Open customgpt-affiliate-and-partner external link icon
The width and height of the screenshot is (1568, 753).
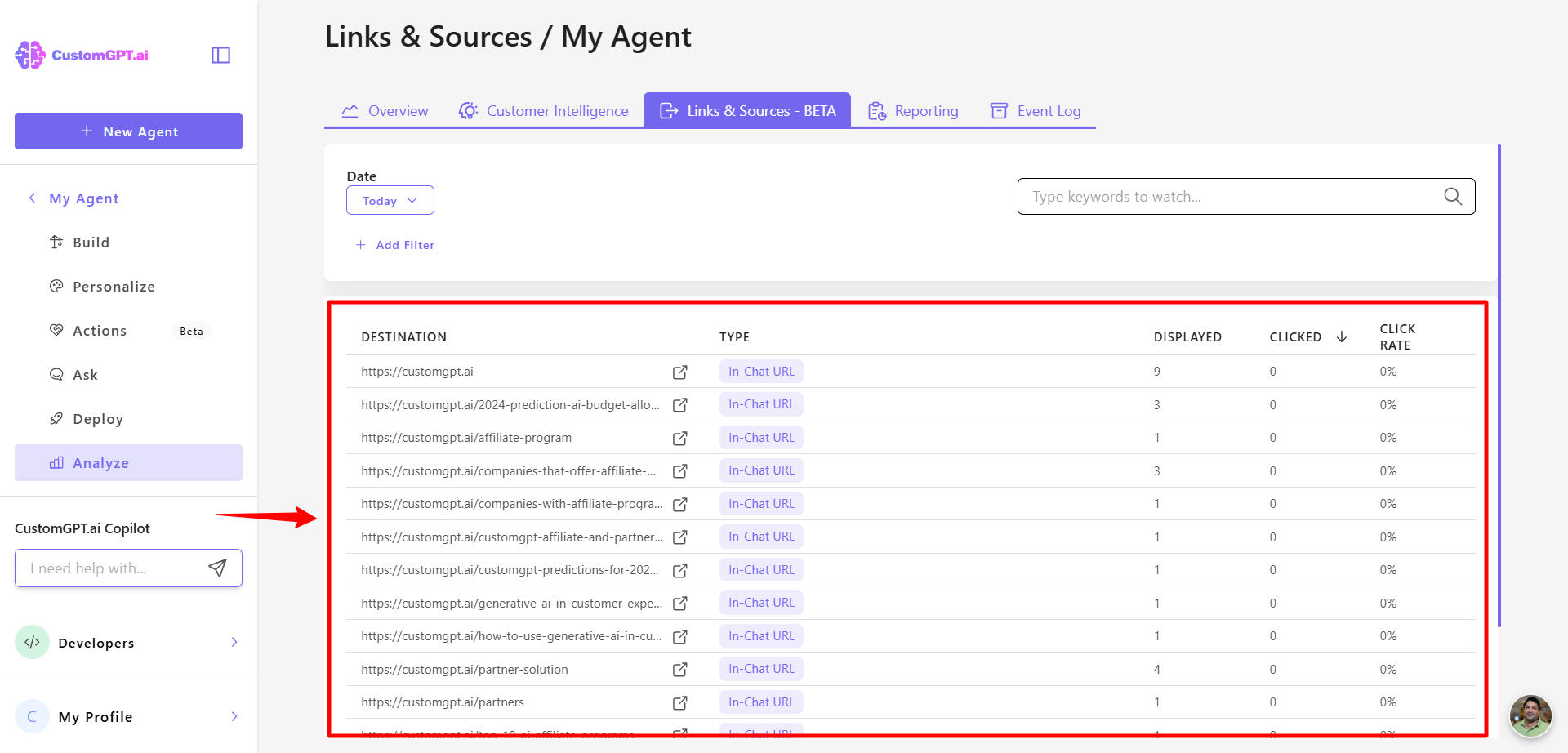[x=679, y=537]
